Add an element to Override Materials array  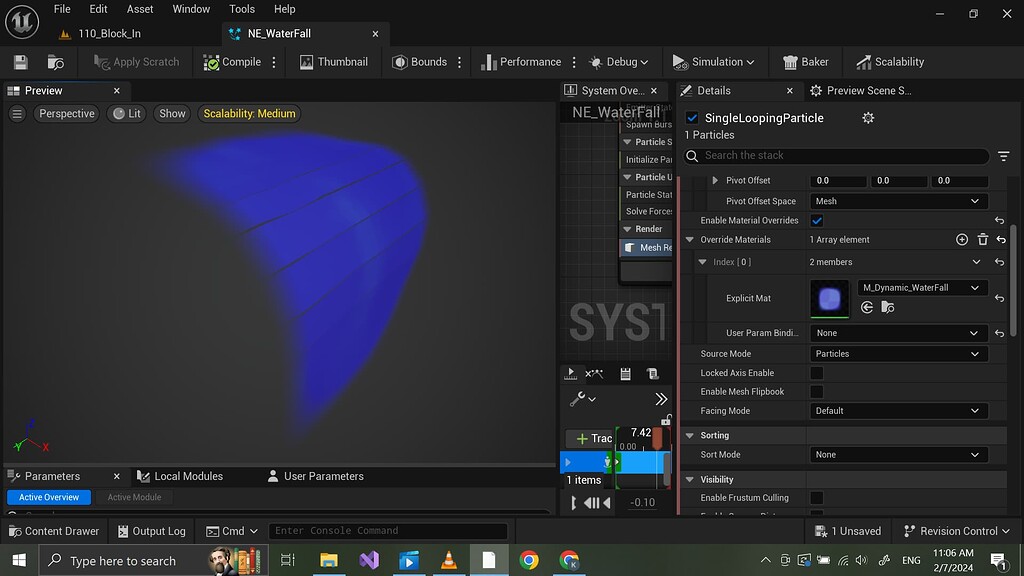click(962, 239)
